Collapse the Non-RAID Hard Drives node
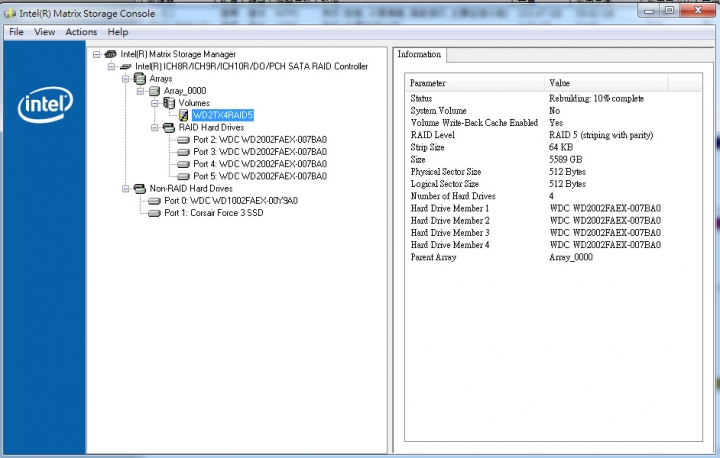 (x=125, y=188)
